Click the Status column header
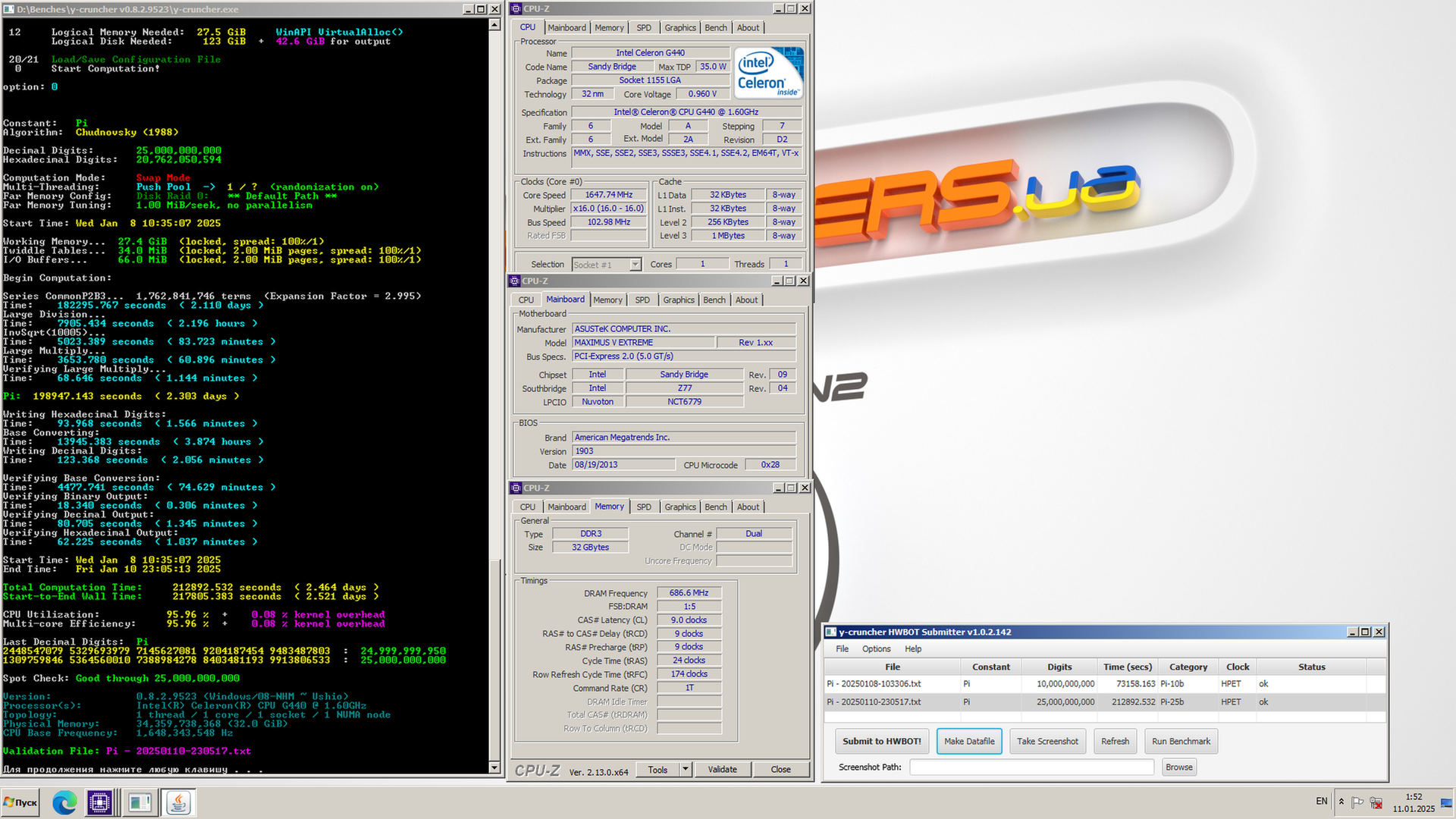This screenshot has width=1456, height=819. tap(1311, 667)
